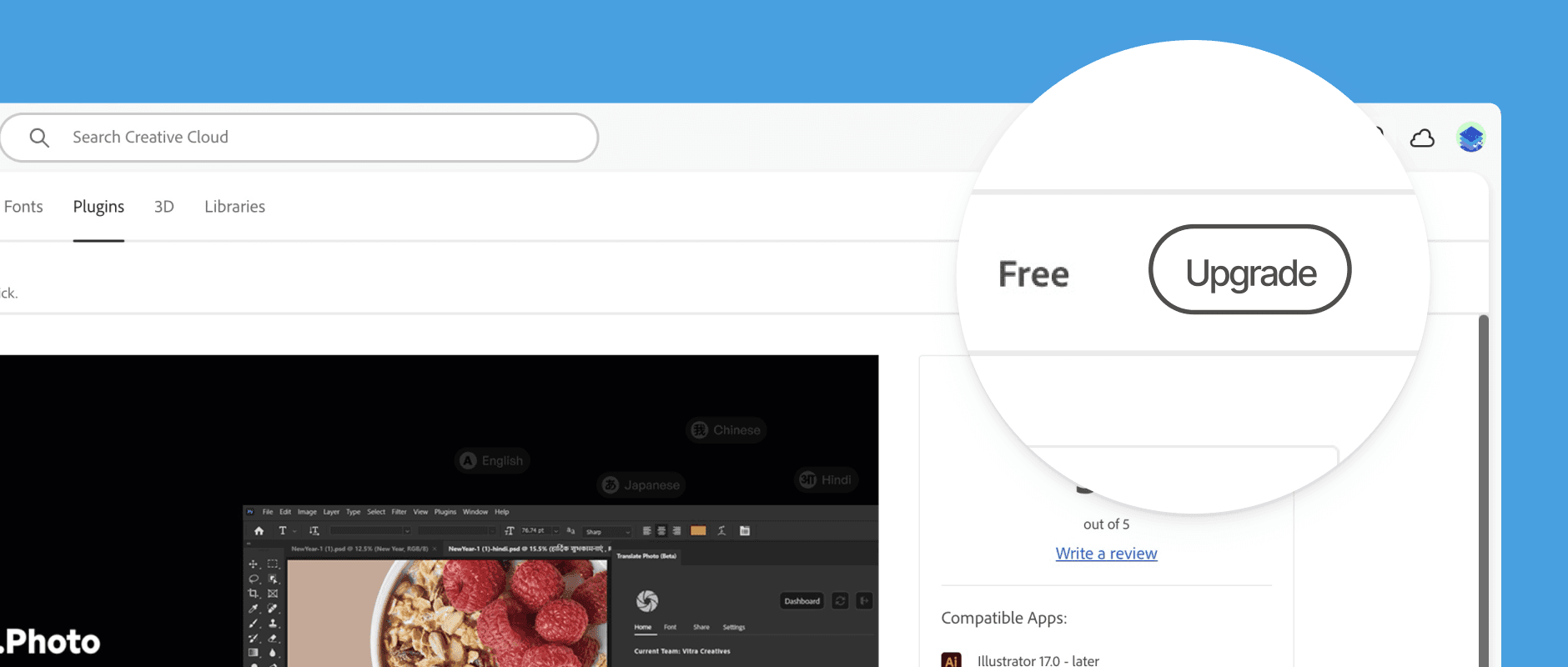Click the Search Creative Cloud field
Image resolution: width=1568 pixels, height=667 pixels.
[299, 138]
